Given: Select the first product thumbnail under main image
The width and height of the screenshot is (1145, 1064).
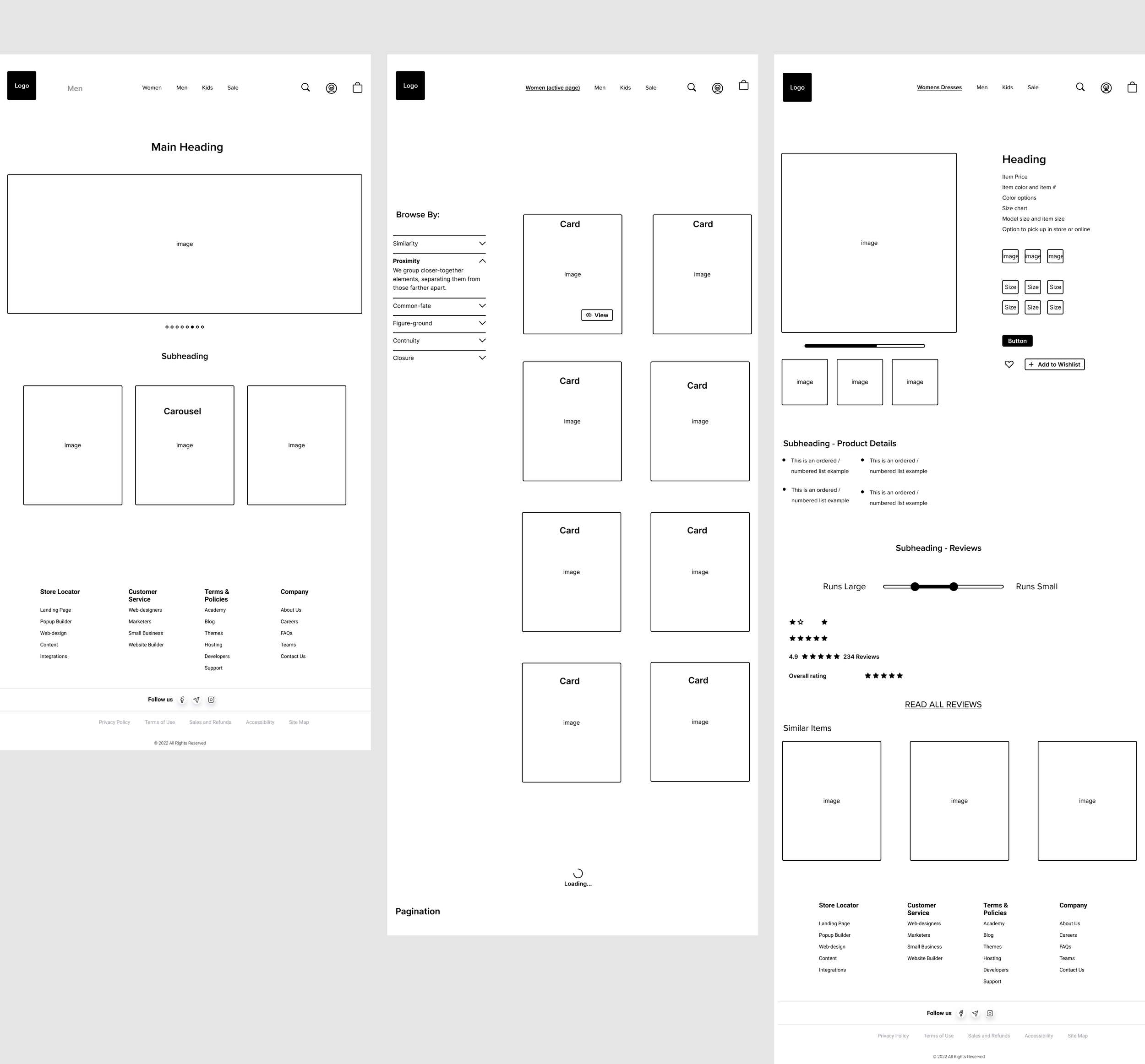Looking at the screenshot, I should pyautogui.click(x=804, y=382).
